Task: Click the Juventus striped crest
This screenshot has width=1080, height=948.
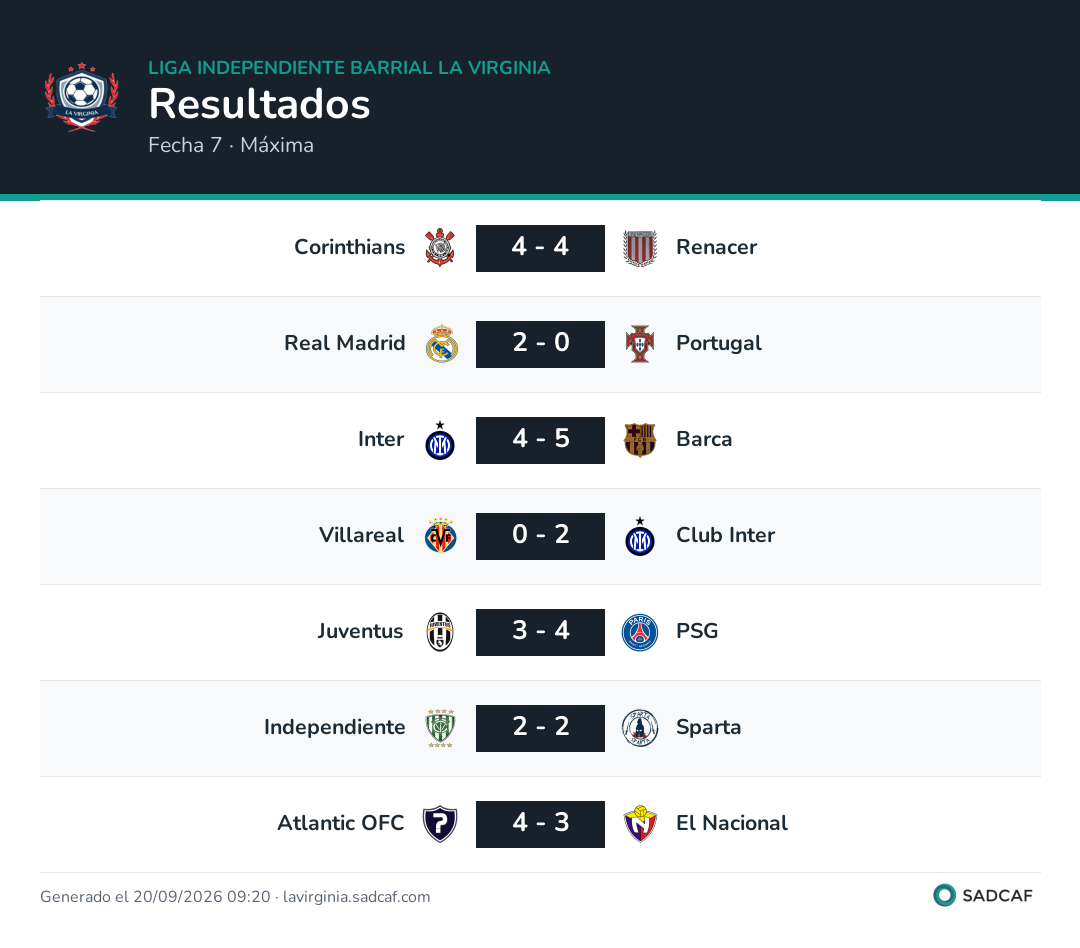Action: (x=440, y=632)
